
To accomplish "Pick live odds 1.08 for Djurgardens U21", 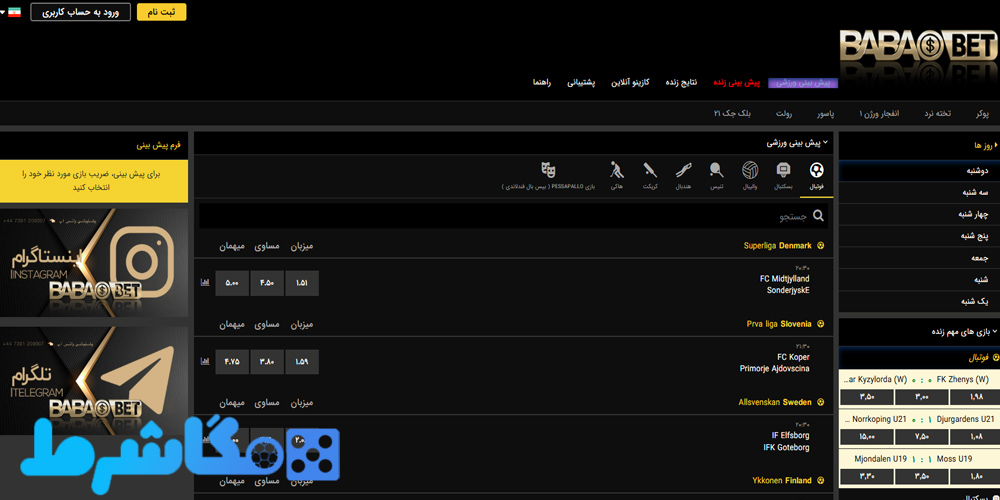I will click(x=974, y=437).
